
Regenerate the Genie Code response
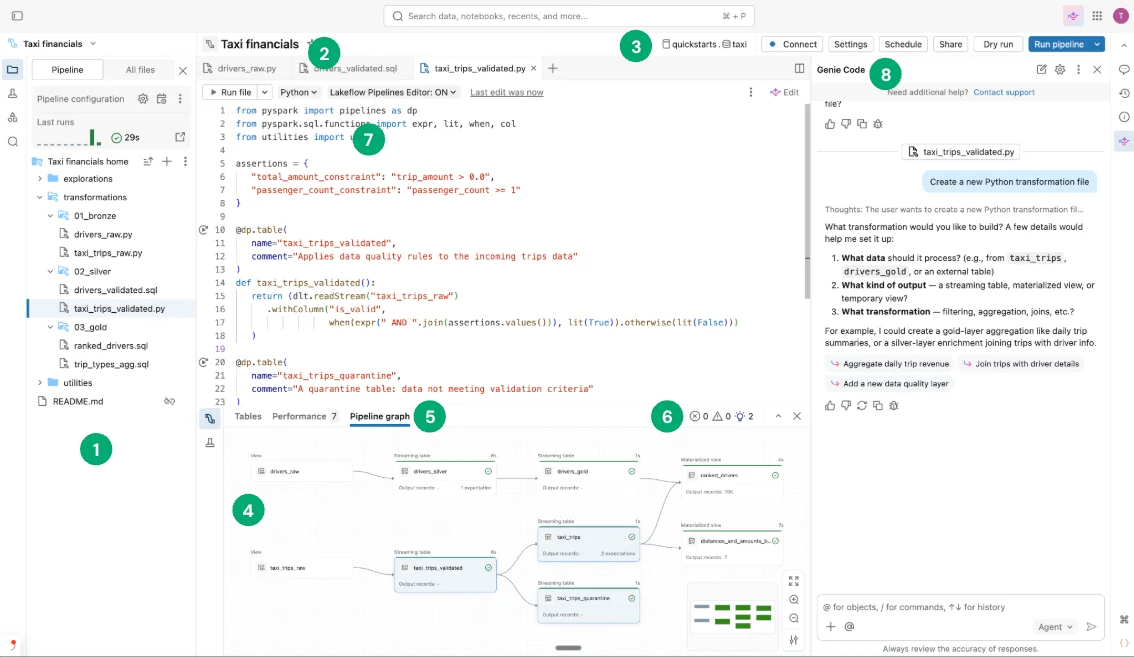pyautogui.click(x=861, y=406)
